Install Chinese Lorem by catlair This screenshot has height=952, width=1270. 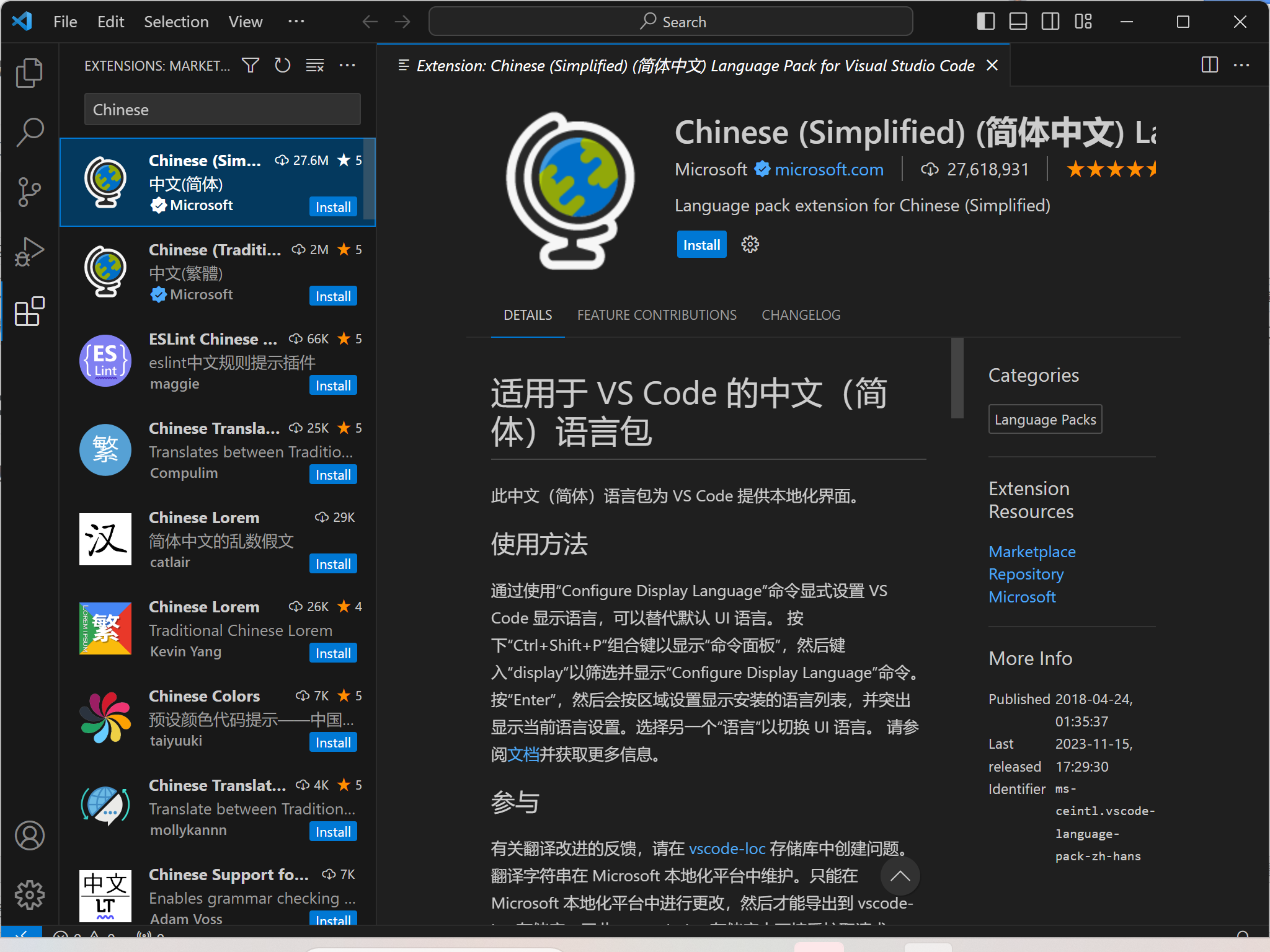333,564
